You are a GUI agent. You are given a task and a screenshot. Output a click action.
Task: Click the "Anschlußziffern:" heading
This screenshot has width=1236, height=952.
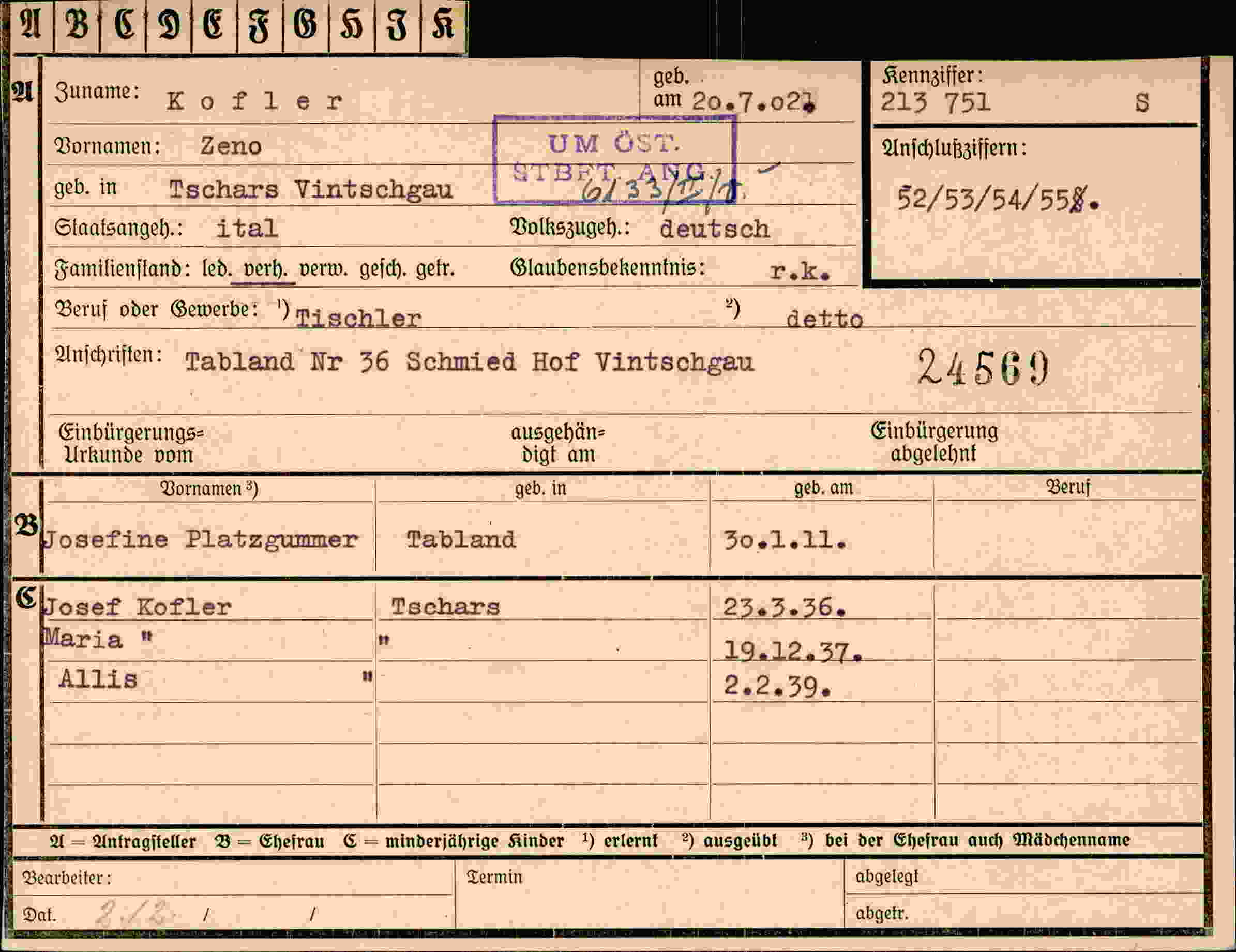[954, 148]
